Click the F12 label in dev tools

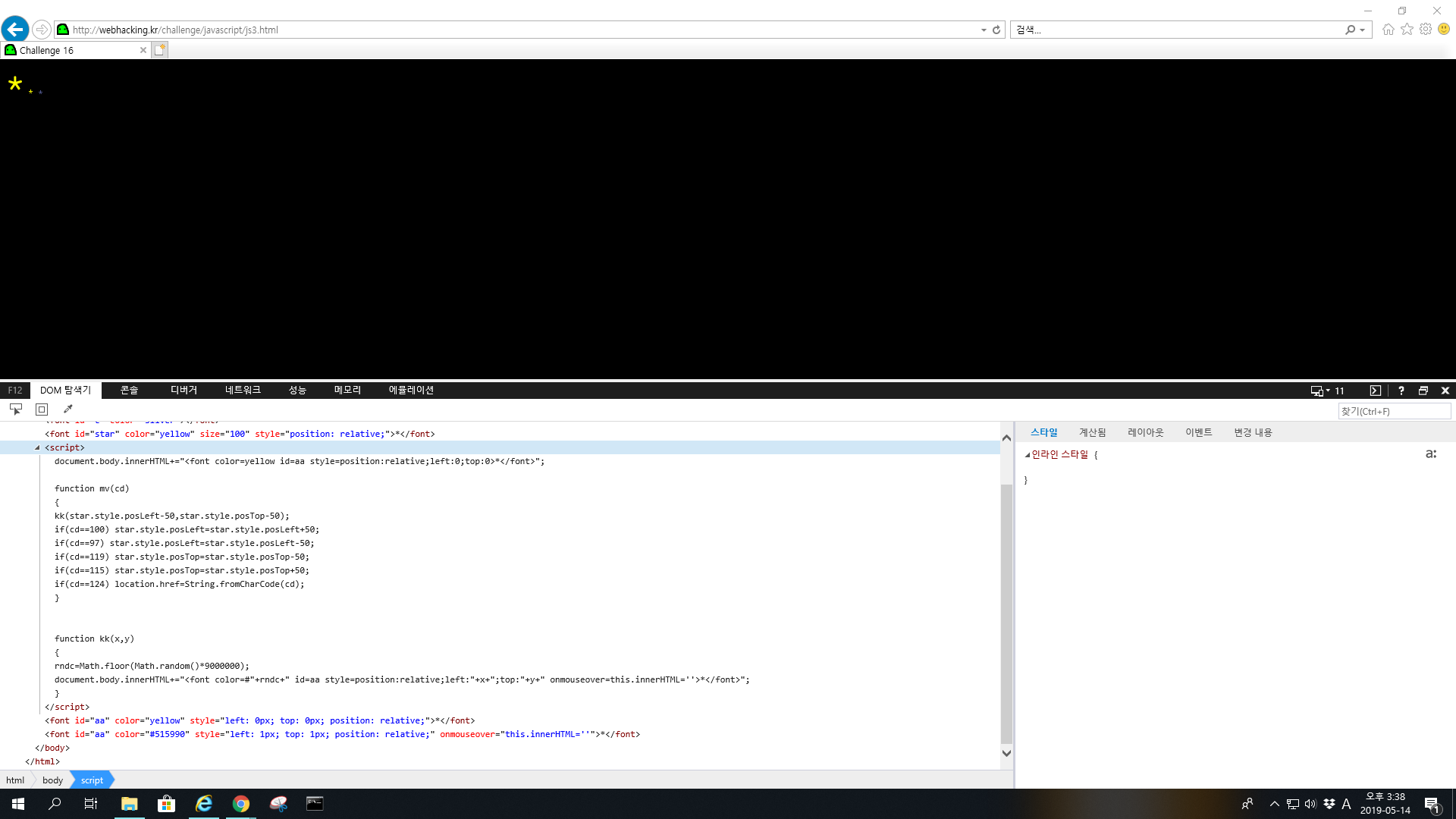tap(15, 390)
